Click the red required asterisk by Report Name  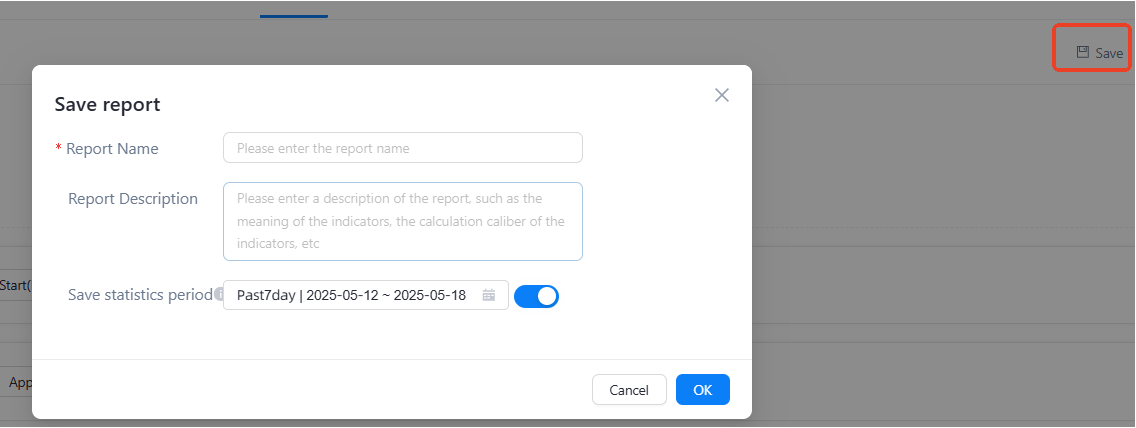[58, 149]
